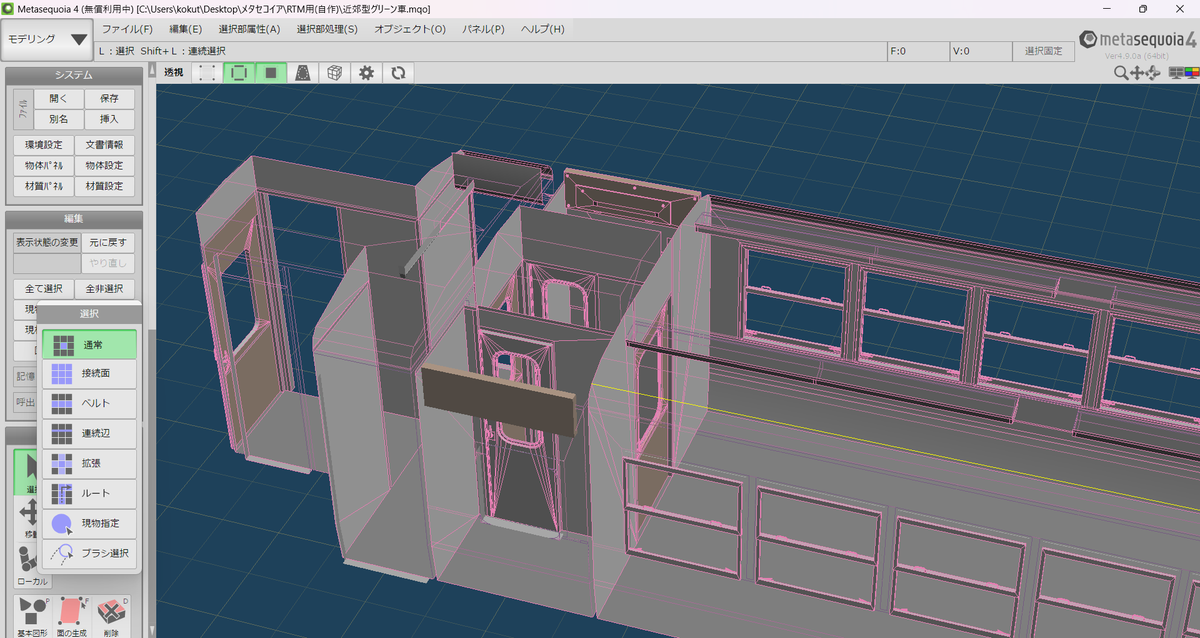Viewport: 1200px width, 638px height.
Task: Toggle edge line display icon
Action: 239,72
